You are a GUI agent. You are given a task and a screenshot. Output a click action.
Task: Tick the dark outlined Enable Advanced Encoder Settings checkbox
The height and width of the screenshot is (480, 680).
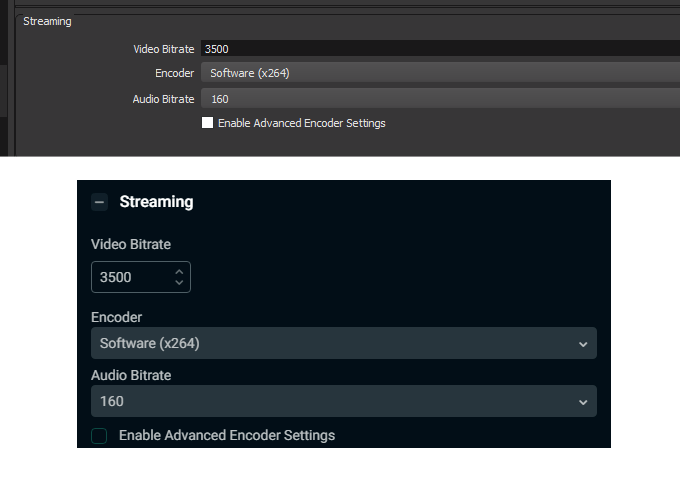99,436
